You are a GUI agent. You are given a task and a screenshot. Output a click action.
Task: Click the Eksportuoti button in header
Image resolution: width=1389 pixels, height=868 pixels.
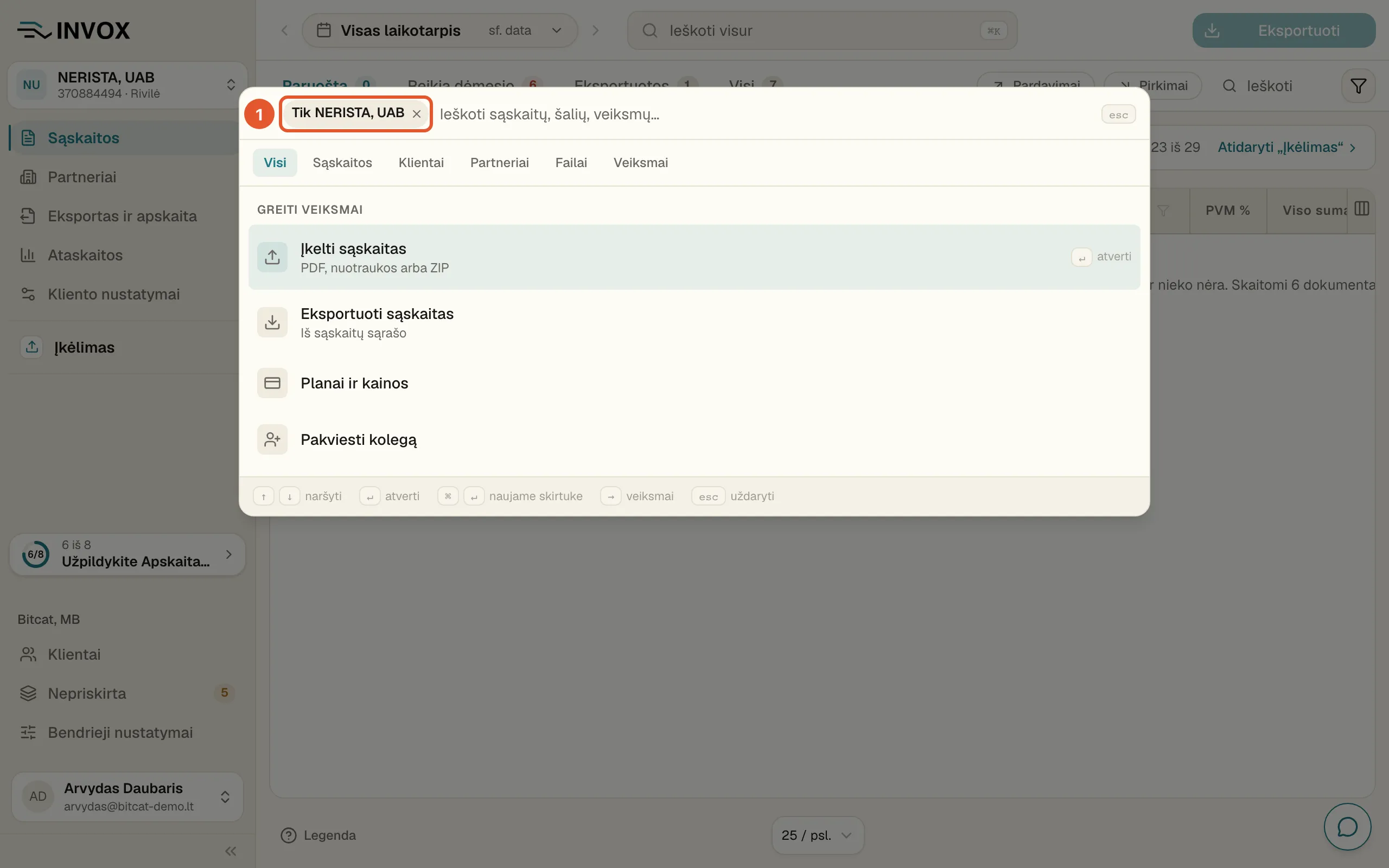click(1283, 30)
